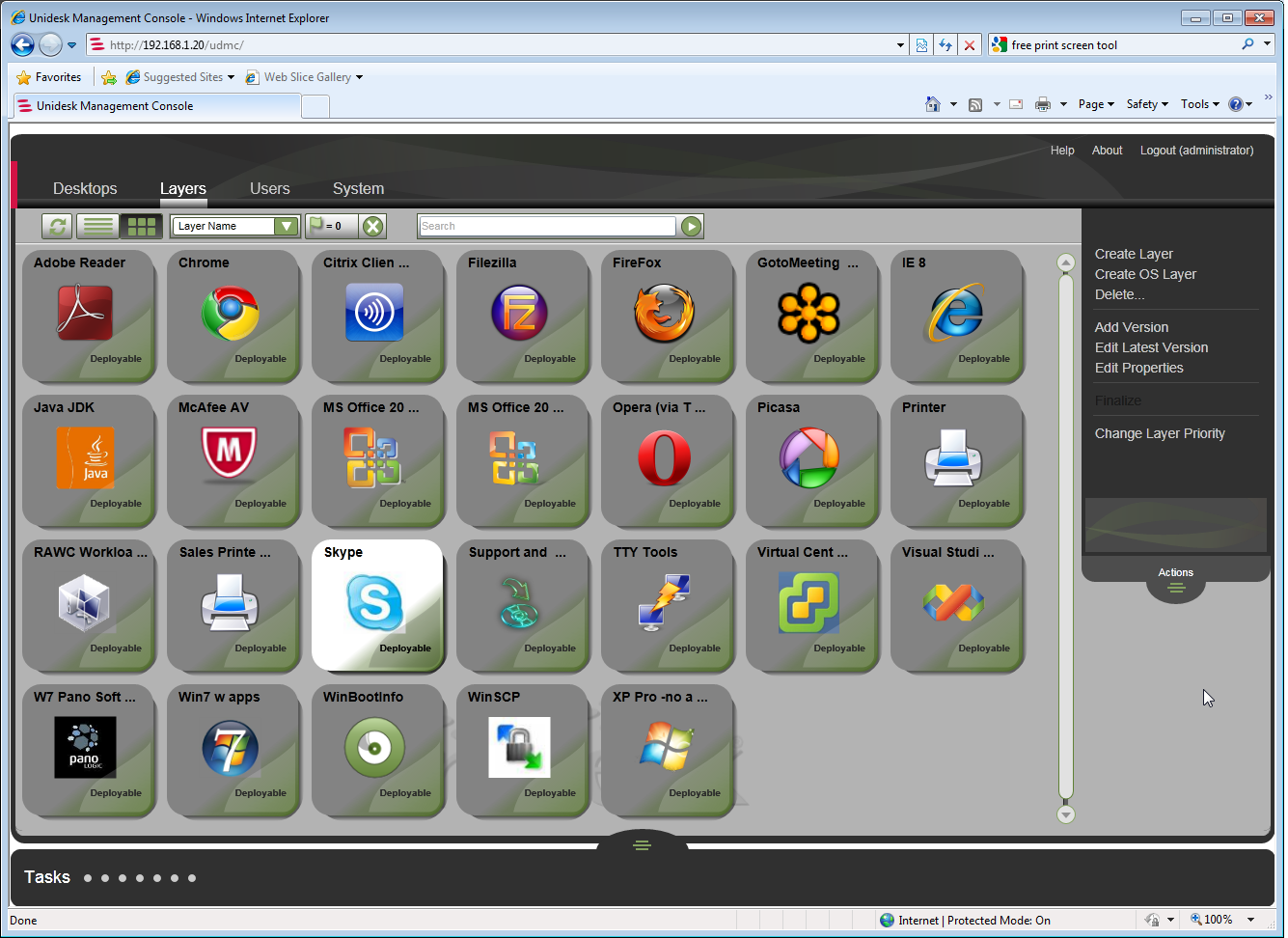Open the zoom level dropdown at 100%
The image size is (1288, 938).
click(x=1251, y=920)
